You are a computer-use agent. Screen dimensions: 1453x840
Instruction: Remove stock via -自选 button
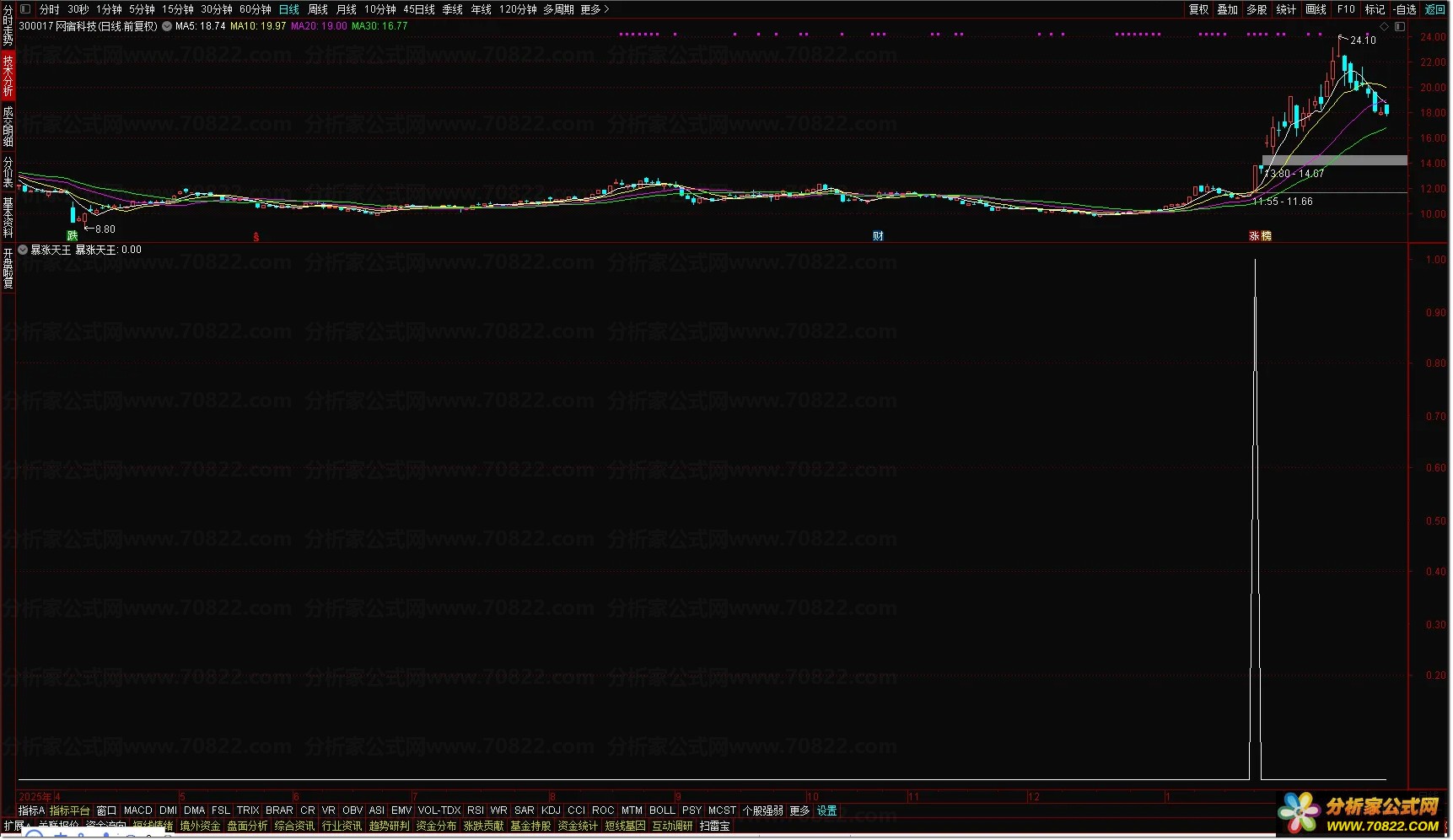tap(1406, 9)
